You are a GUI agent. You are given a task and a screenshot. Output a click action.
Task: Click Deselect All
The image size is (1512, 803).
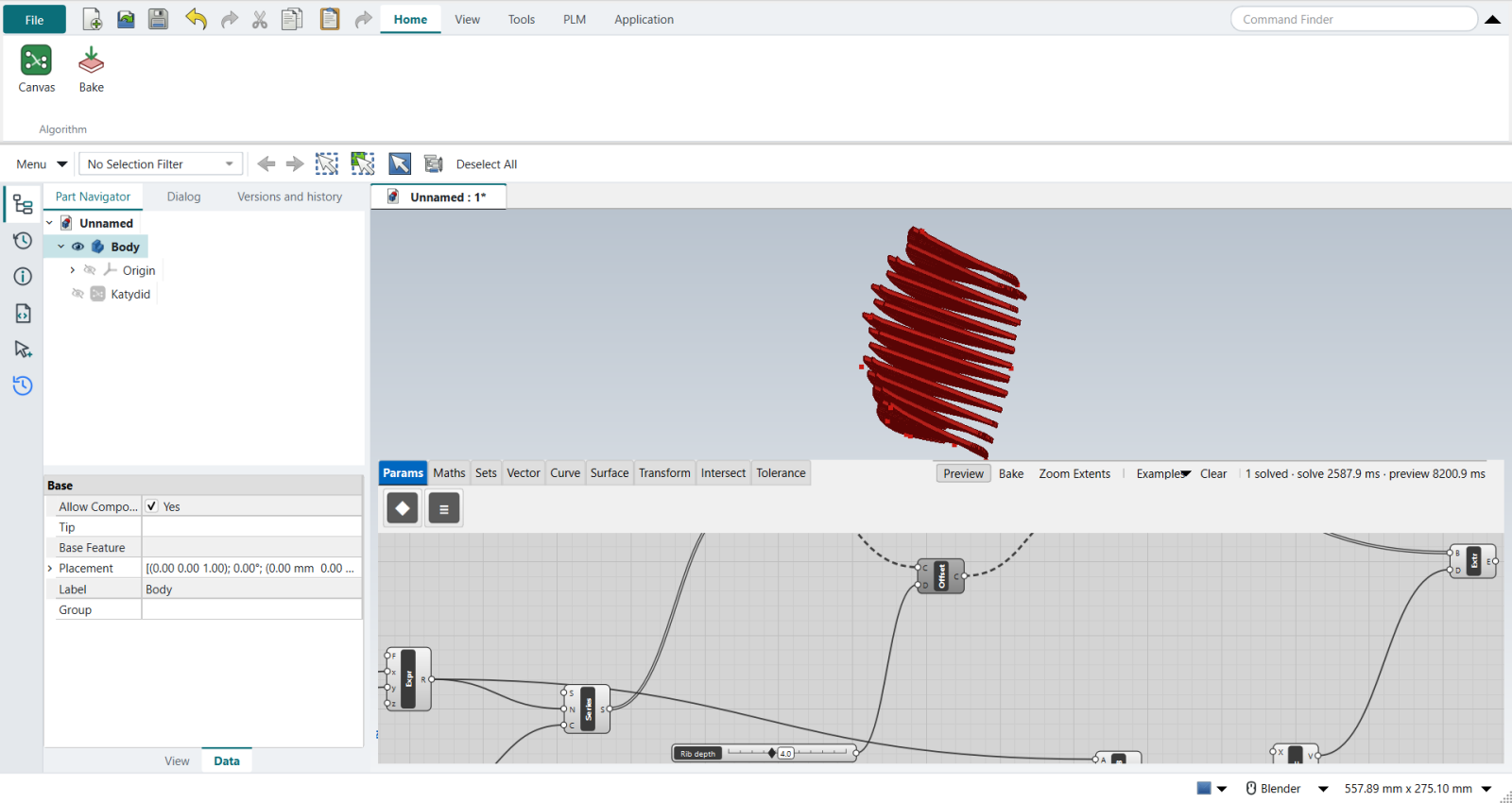(x=487, y=164)
